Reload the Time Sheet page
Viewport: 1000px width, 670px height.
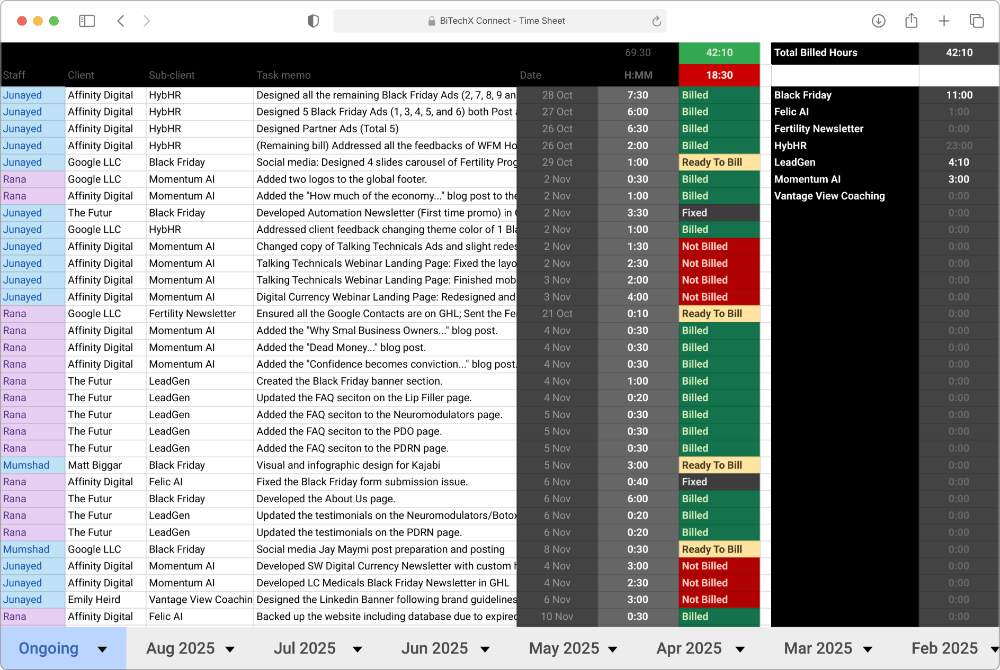656,20
